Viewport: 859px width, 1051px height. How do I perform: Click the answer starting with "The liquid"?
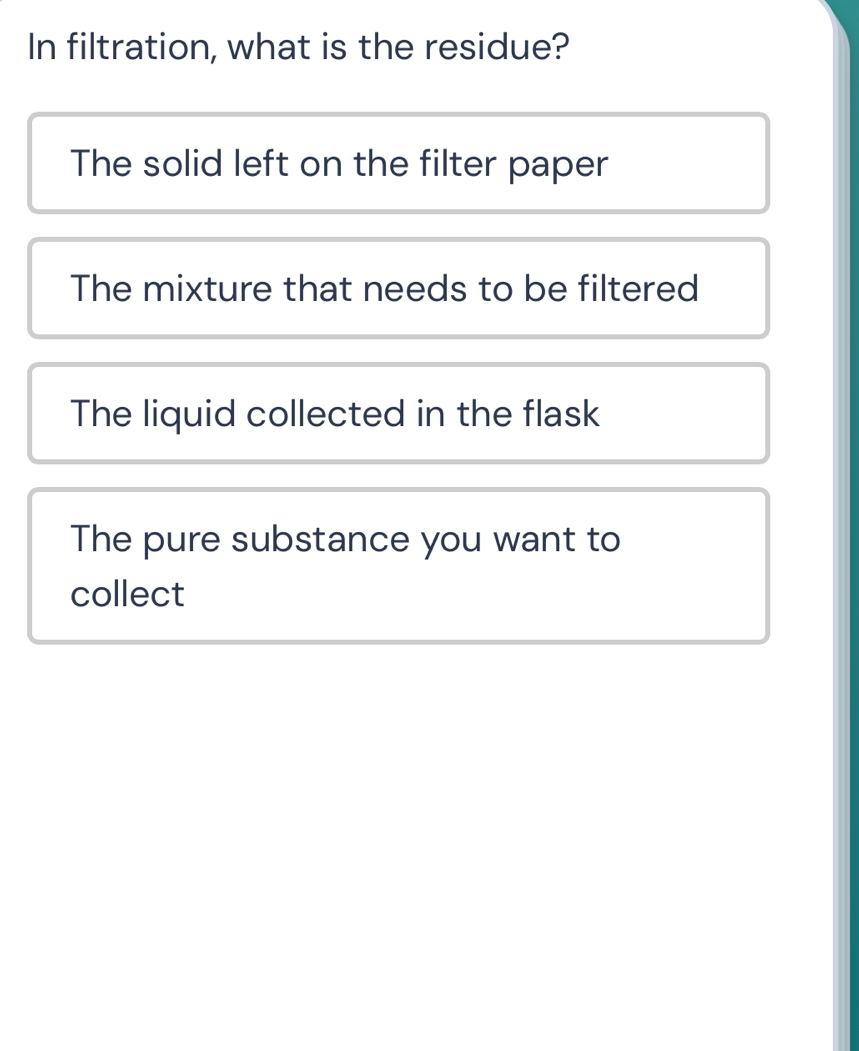coord(399,413)
